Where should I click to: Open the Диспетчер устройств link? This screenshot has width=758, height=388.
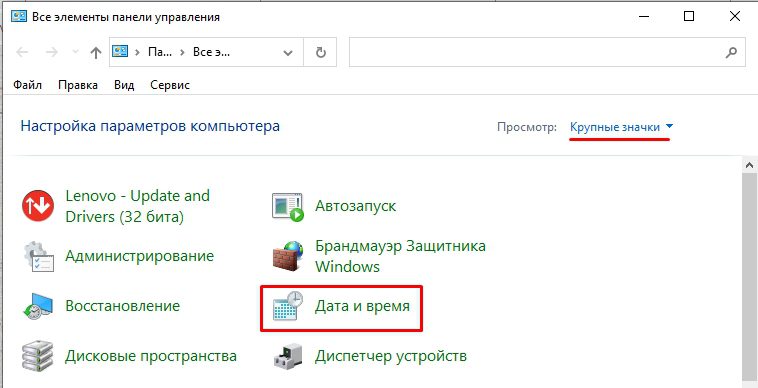coord(391,357)
